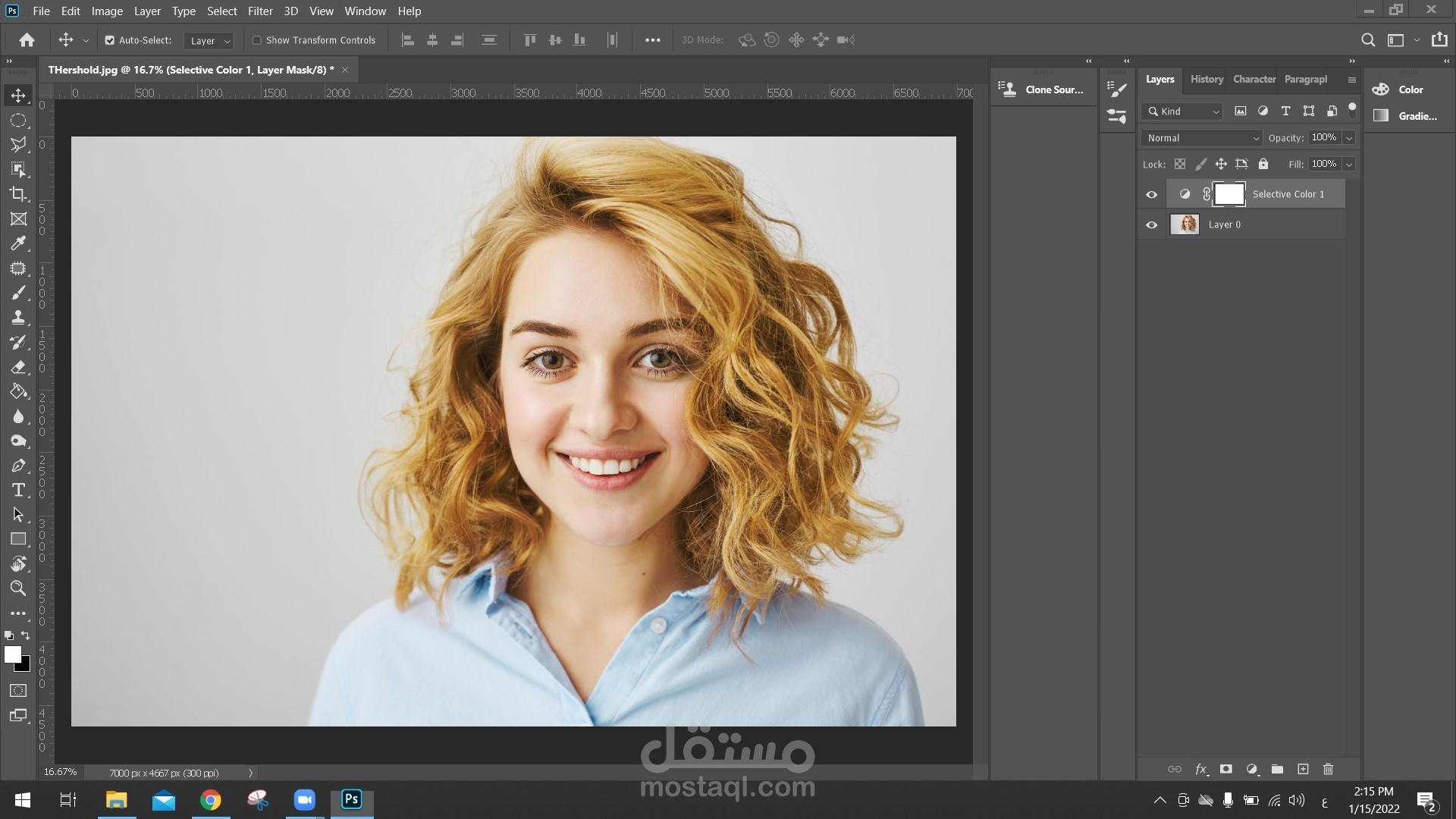Screen dimensions: 1456x819
Task: Select the Crop tool
Action: point(18,194)
